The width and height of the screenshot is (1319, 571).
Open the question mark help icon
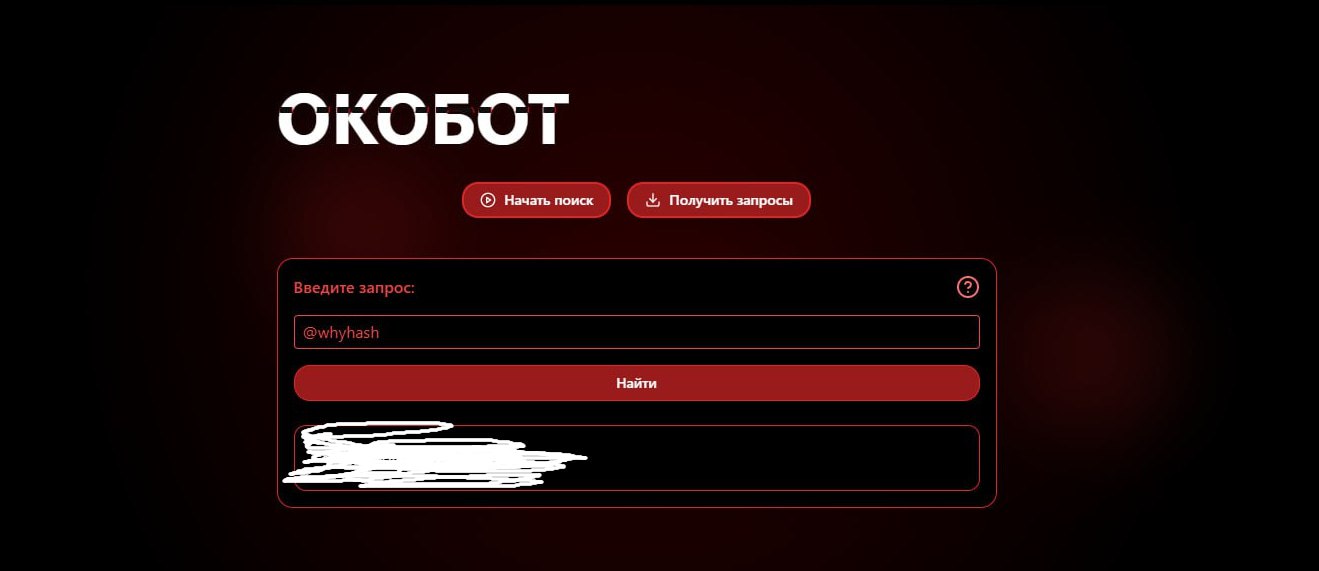pos(968,287)
